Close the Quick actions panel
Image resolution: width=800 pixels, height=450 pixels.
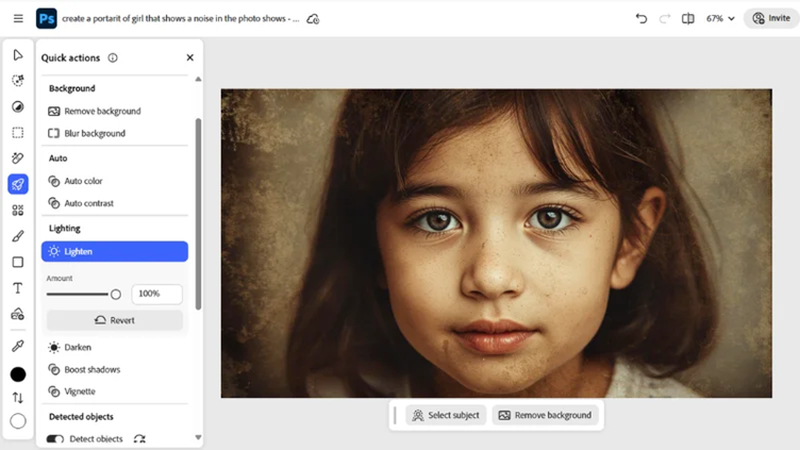pyautogui.click(x=190, y=58)
